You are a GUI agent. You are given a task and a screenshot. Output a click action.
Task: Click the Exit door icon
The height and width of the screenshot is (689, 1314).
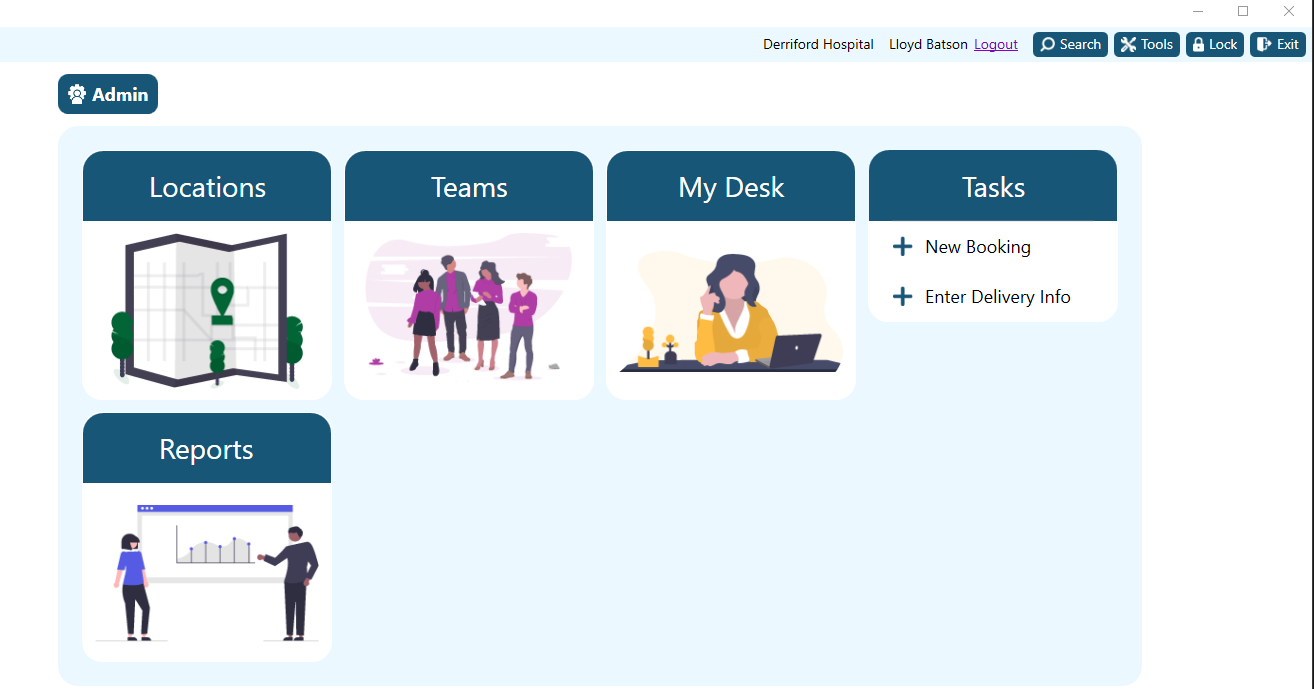click(1264, 44)
